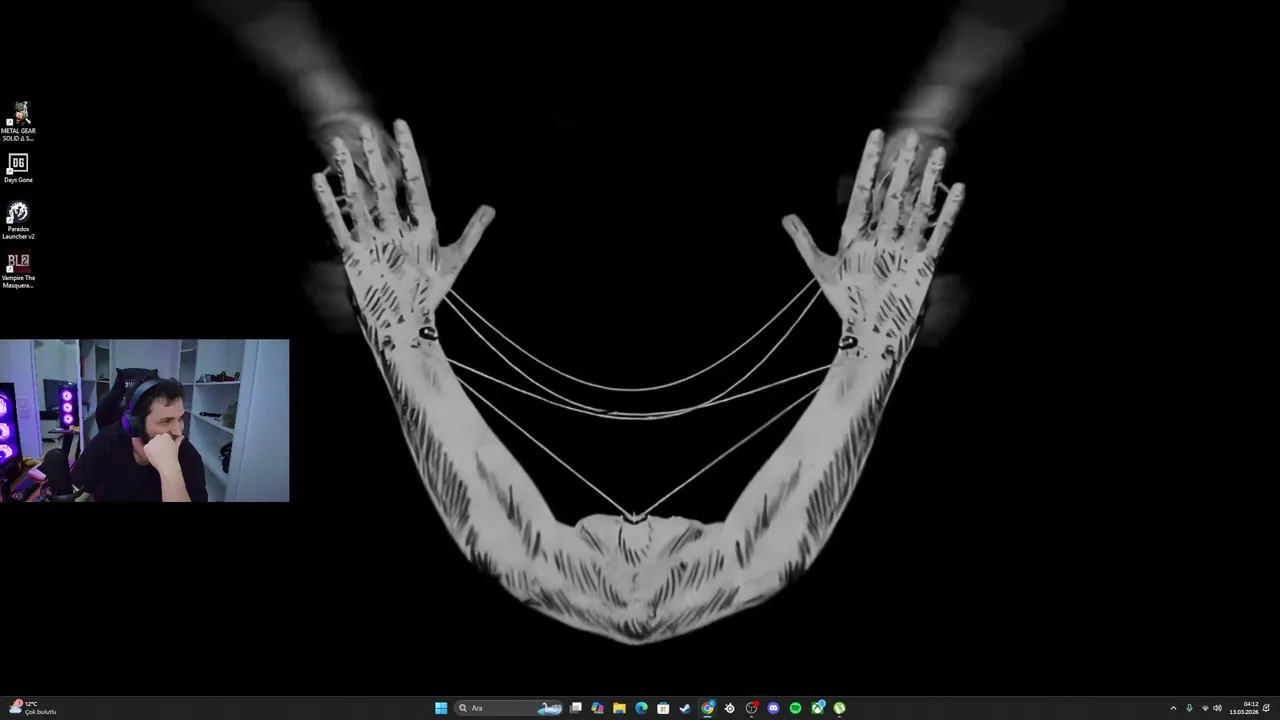Open OBS Studio from the taskbar
The height and width of the screenshot is (720, 1280).
pos(752,708)
